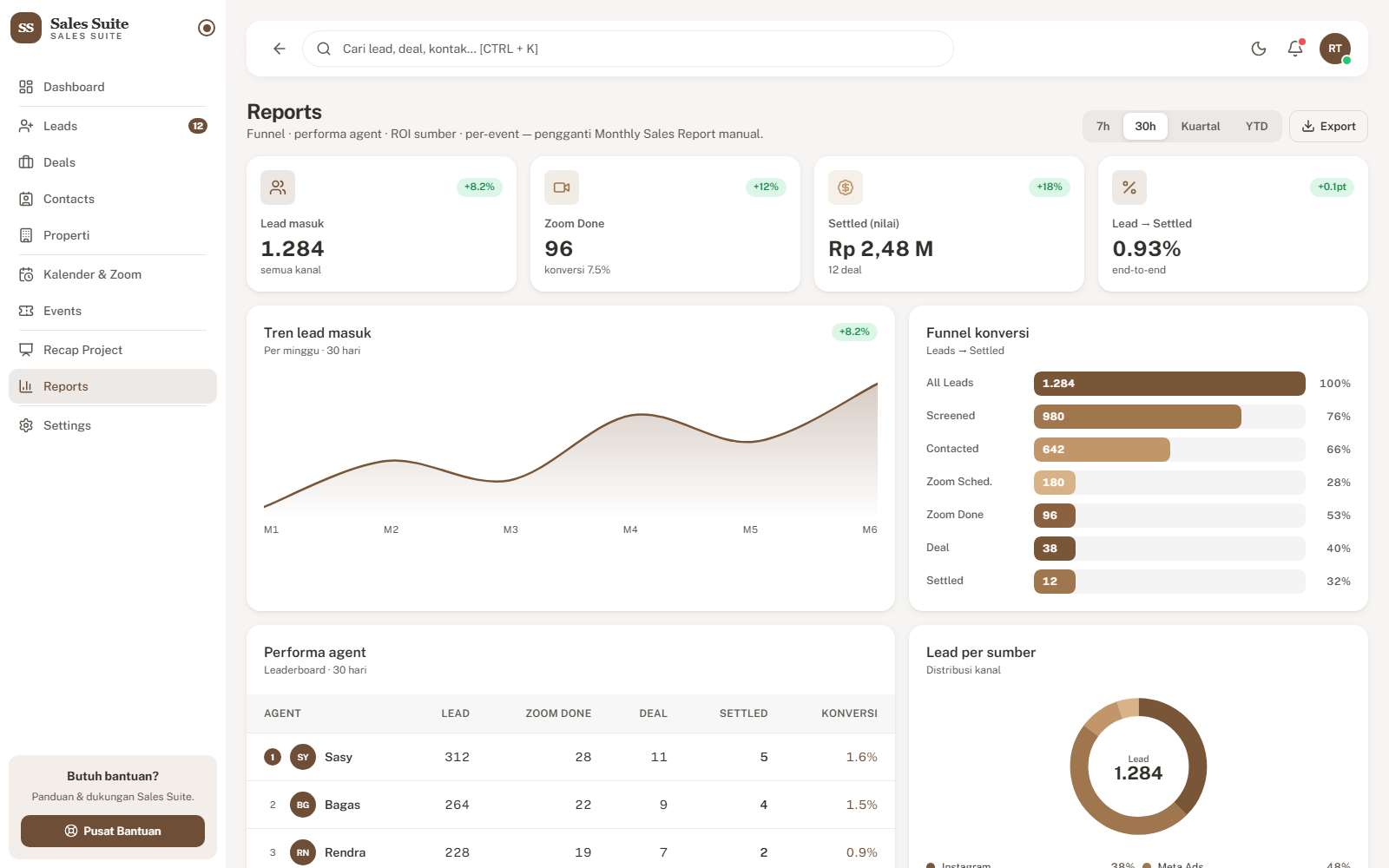Click the Settled nilai coin icon

coord(846,187)
